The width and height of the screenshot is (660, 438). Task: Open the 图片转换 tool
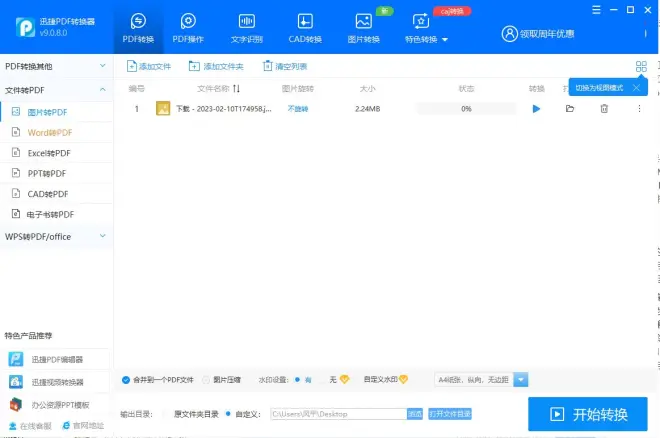tap(364, 27)
